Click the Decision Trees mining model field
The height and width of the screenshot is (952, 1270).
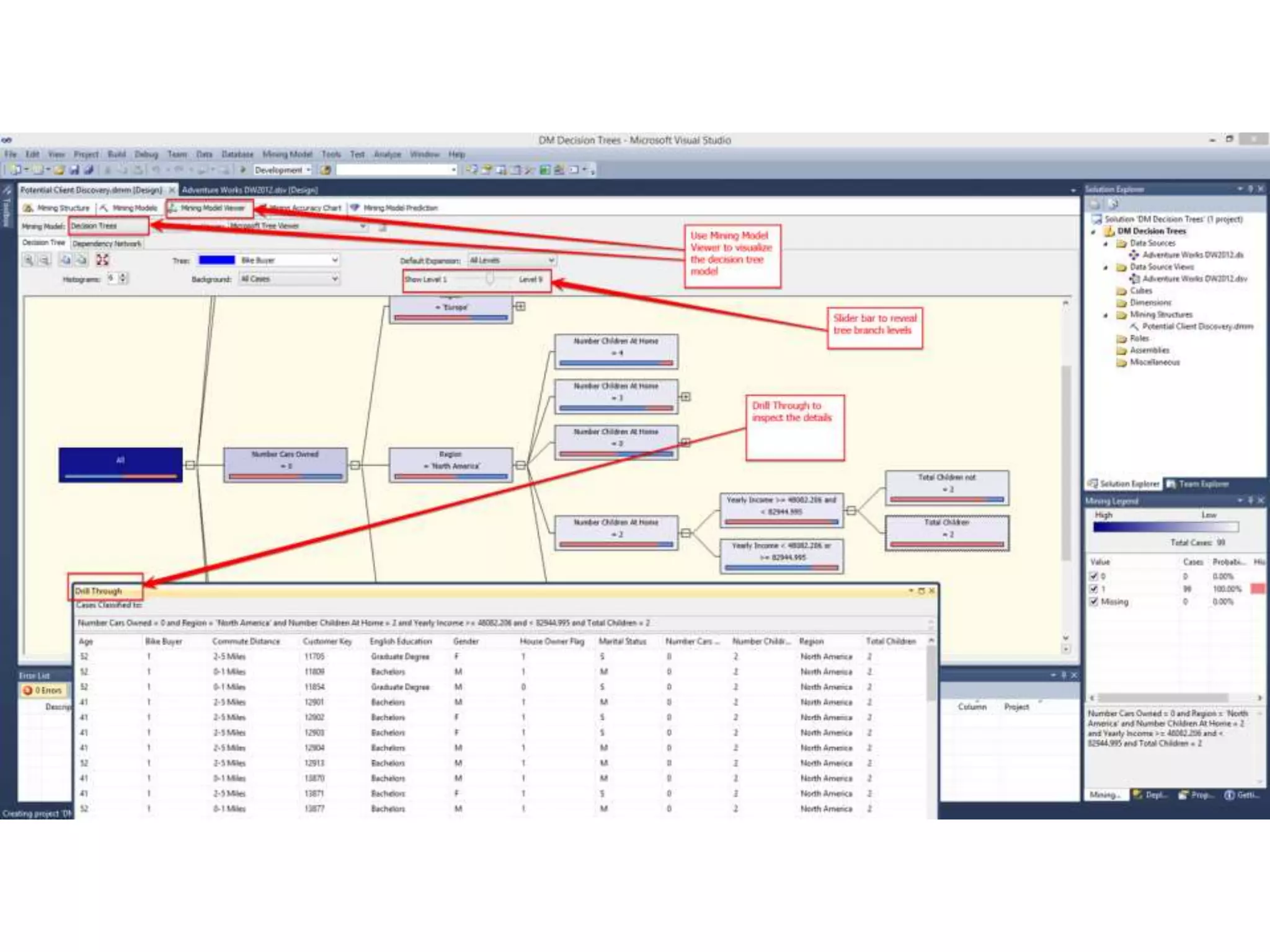(x=109, y=226)
